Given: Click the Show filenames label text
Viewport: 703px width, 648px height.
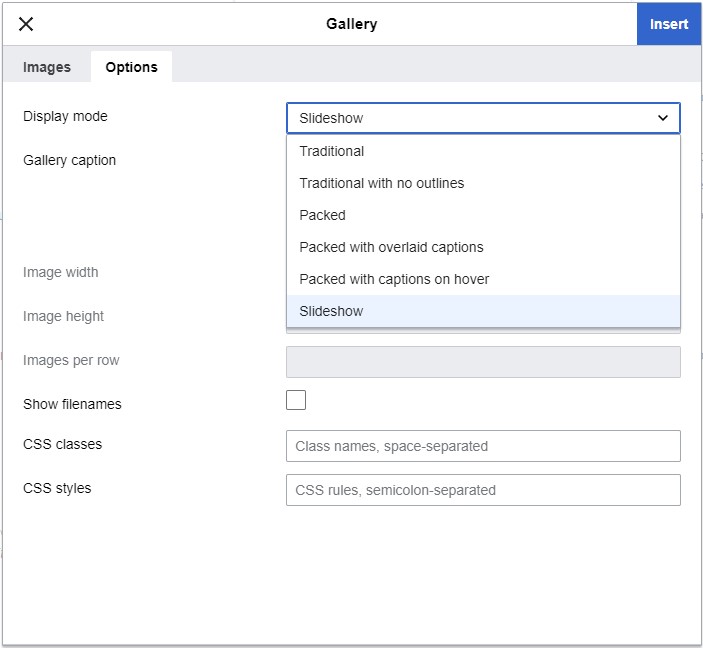Looking at the screenshot, I should (72, 404).
